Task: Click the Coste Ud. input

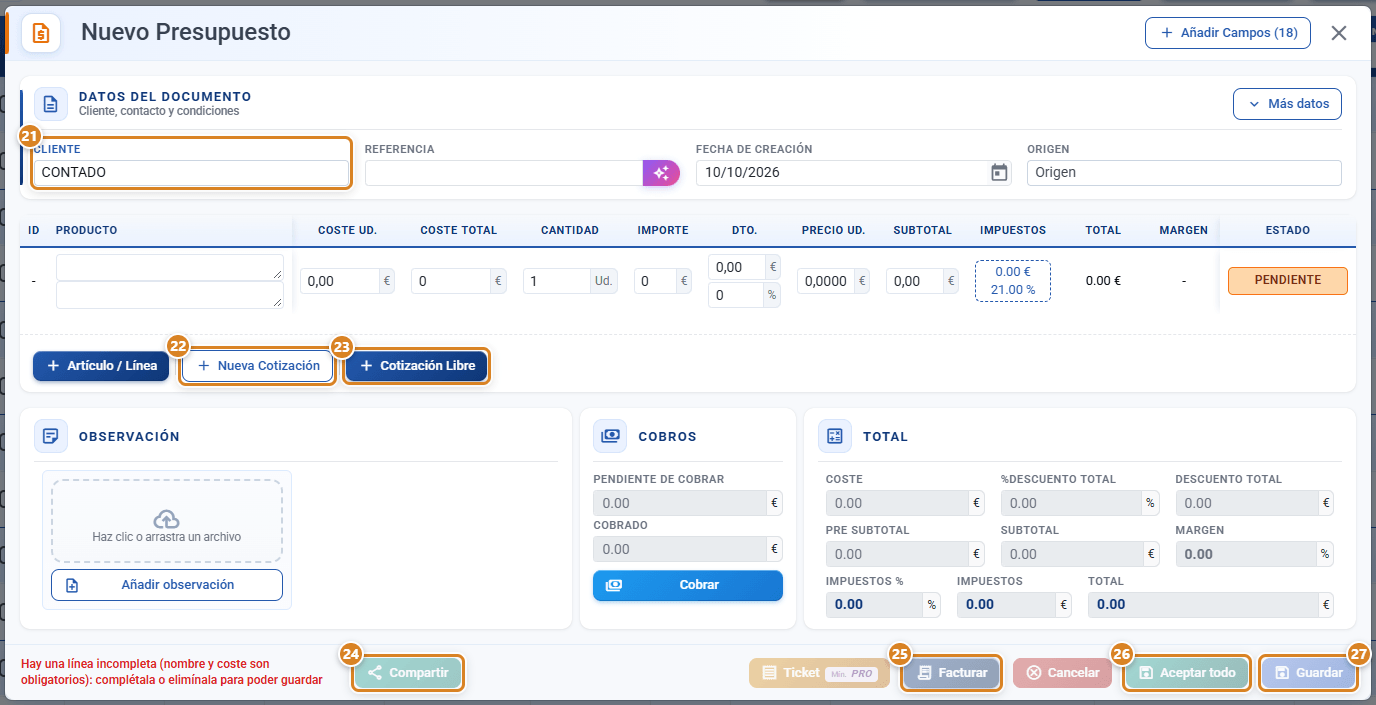Action: click(340, 282)
